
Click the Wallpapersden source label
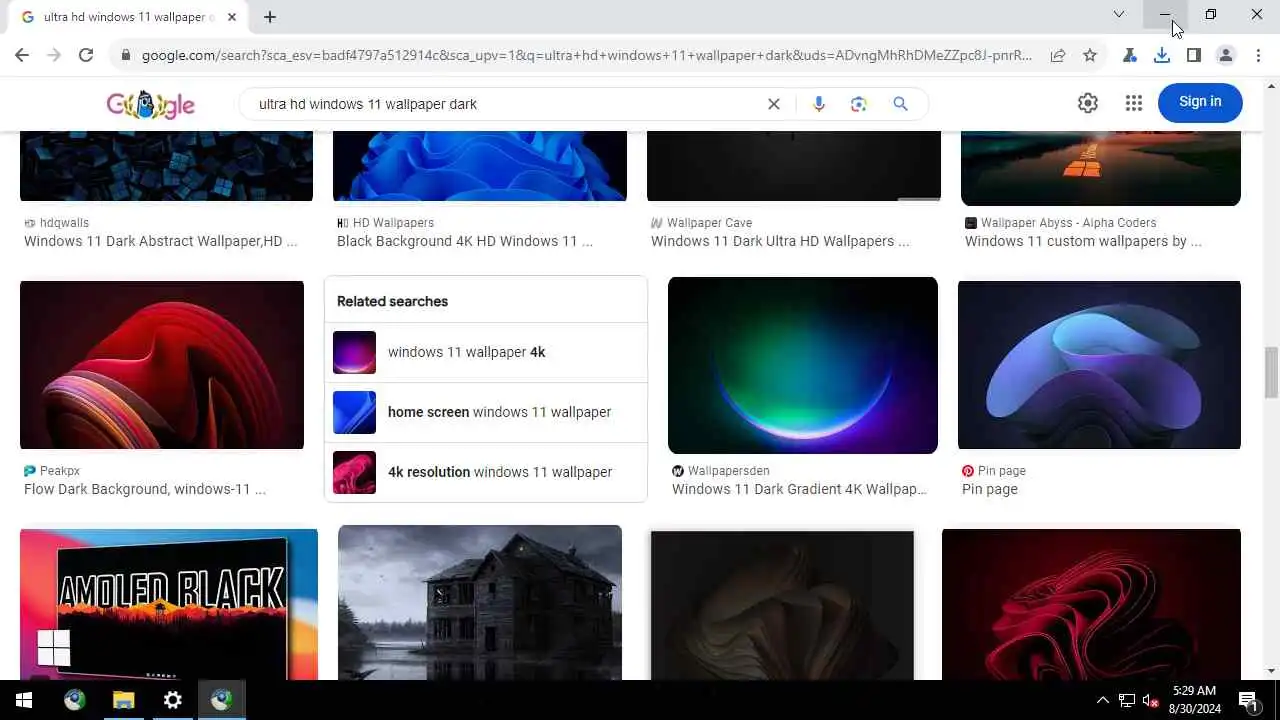(x=728, y=471)
